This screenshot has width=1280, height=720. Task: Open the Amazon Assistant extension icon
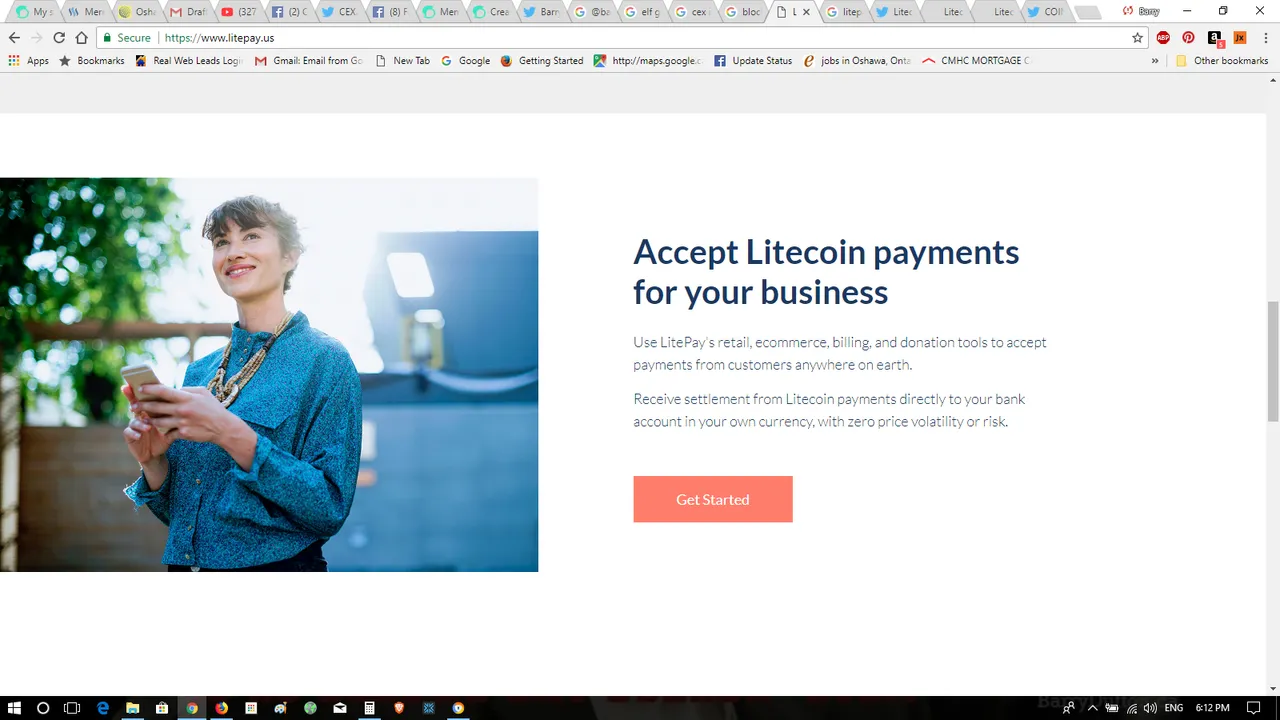(x=1214, y=38)
